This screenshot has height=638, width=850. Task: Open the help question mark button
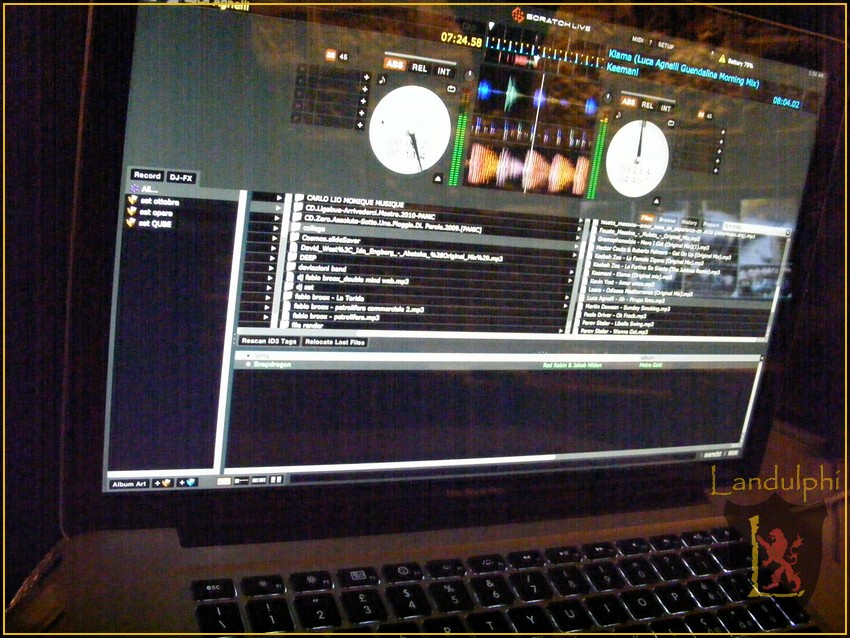(651, 42)
